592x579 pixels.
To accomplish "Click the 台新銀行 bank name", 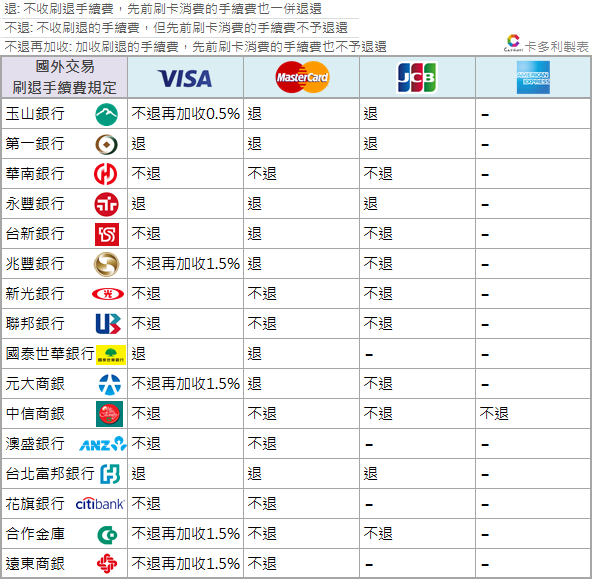I will (35, 234).
